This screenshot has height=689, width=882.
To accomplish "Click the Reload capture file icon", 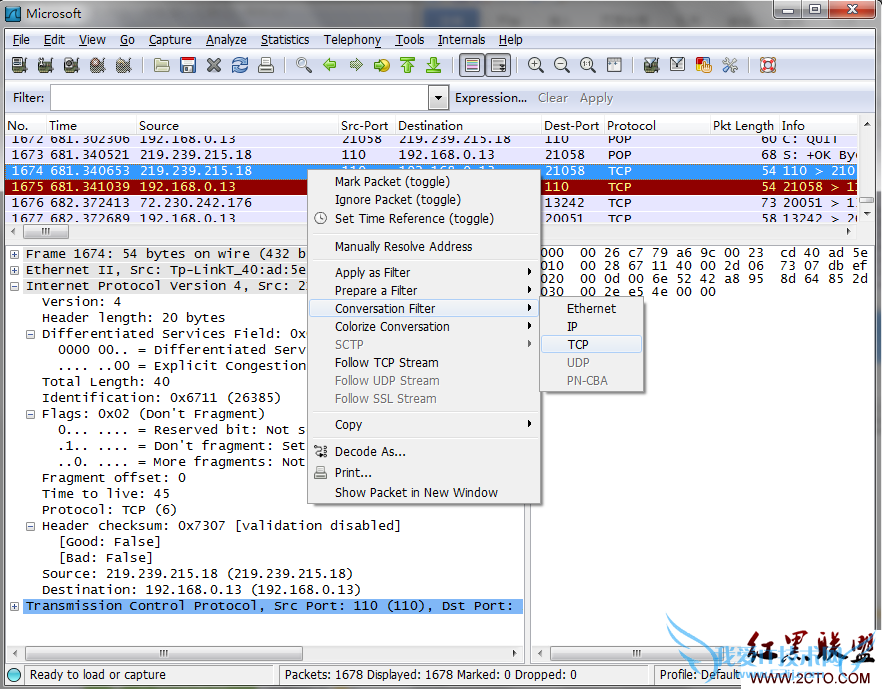I will (239, 66).
